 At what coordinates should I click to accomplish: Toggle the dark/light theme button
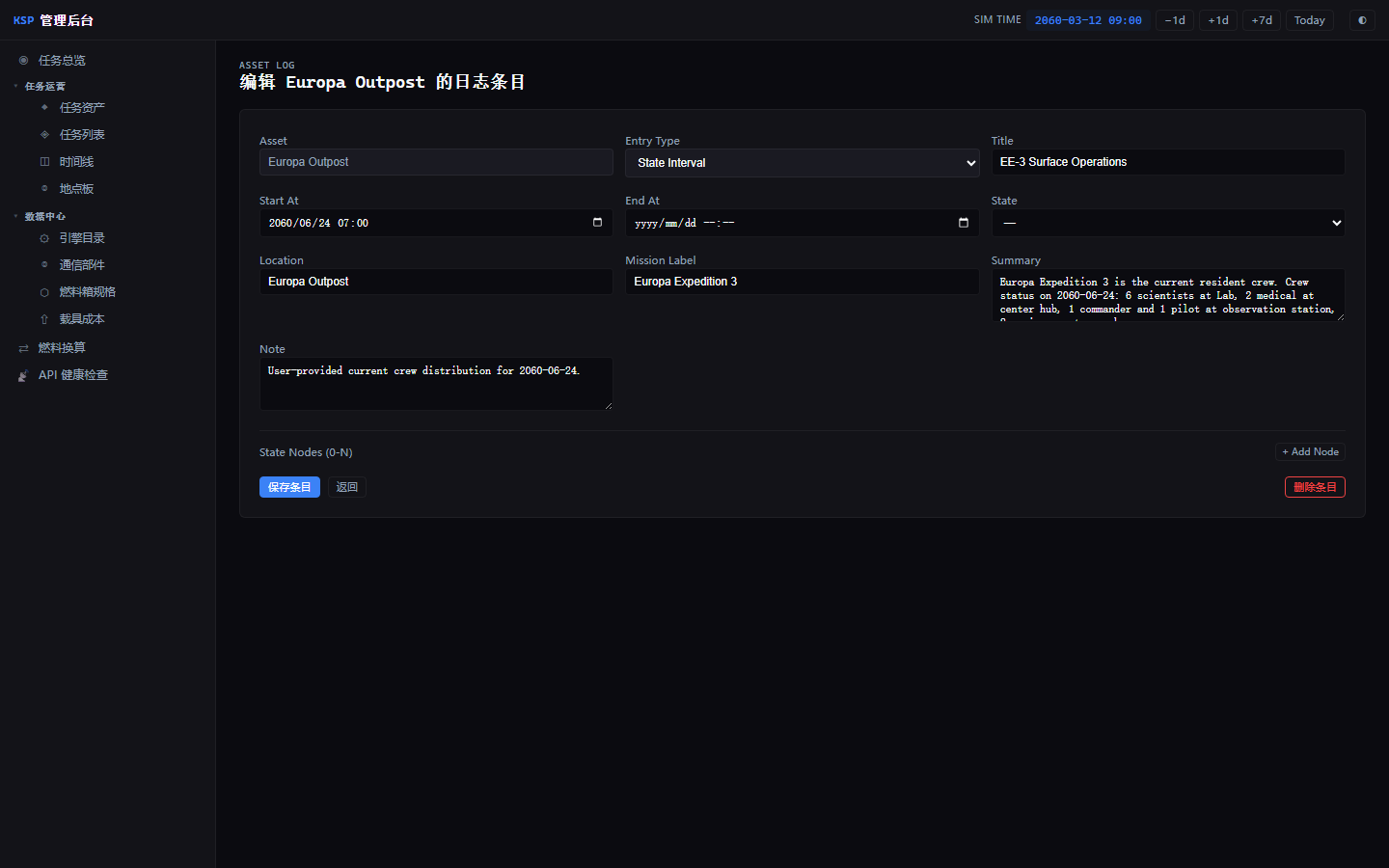[x=1362, y=20]
